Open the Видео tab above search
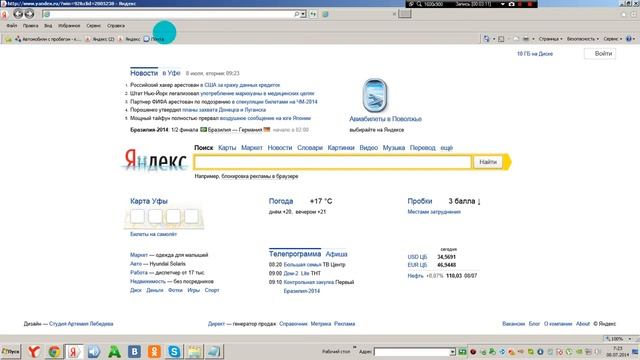This screenshot has width=640, height=360. pos(369,148)
